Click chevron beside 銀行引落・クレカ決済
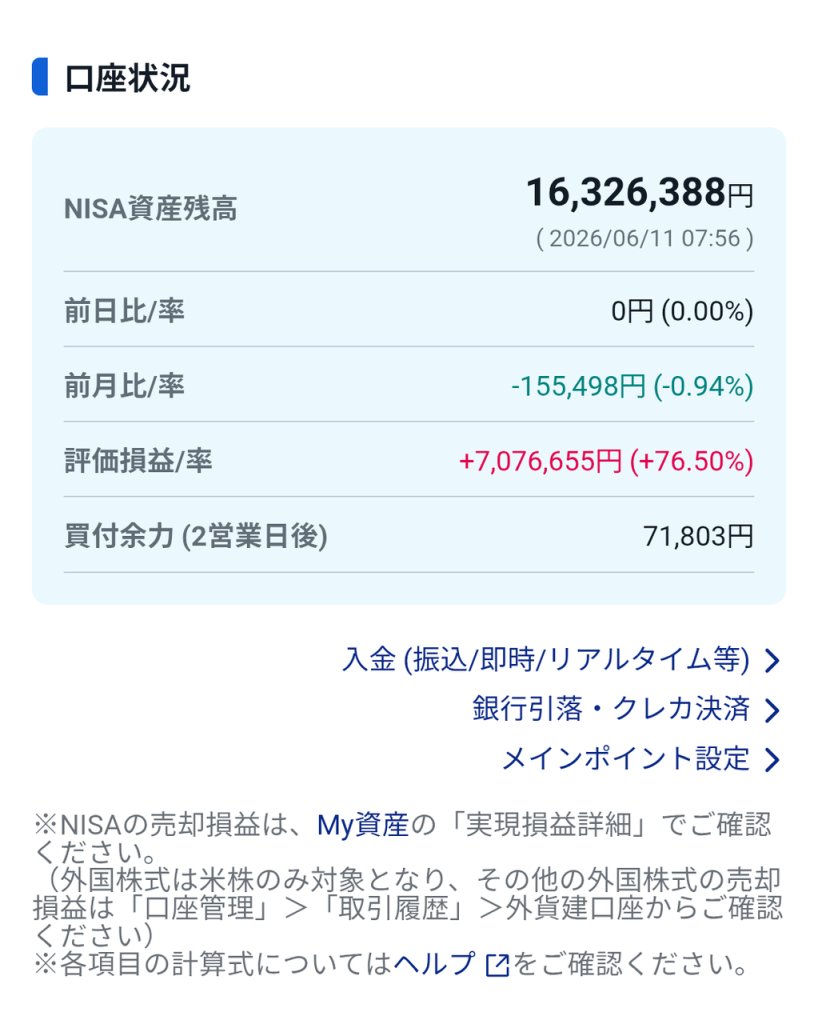The height and width of the screenshot is (1024, 818). (x=772, y=711)
